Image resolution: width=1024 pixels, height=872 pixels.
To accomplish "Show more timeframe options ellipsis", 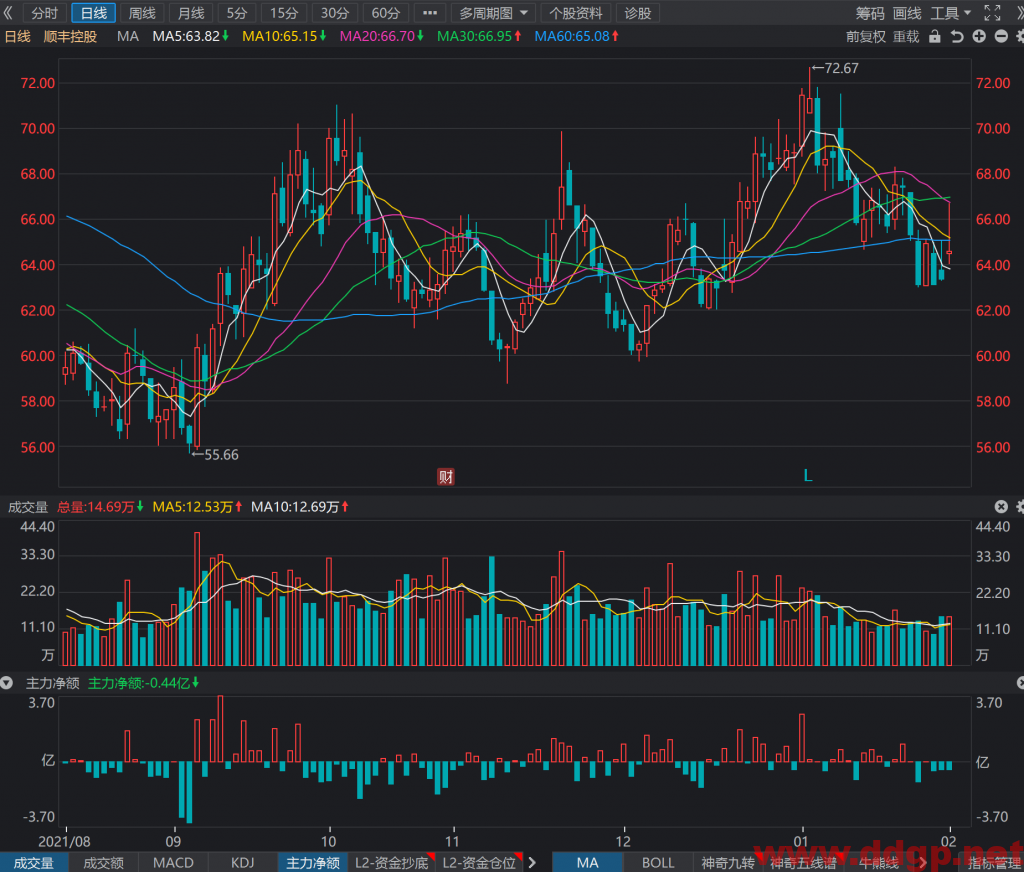I will point(429,13).
